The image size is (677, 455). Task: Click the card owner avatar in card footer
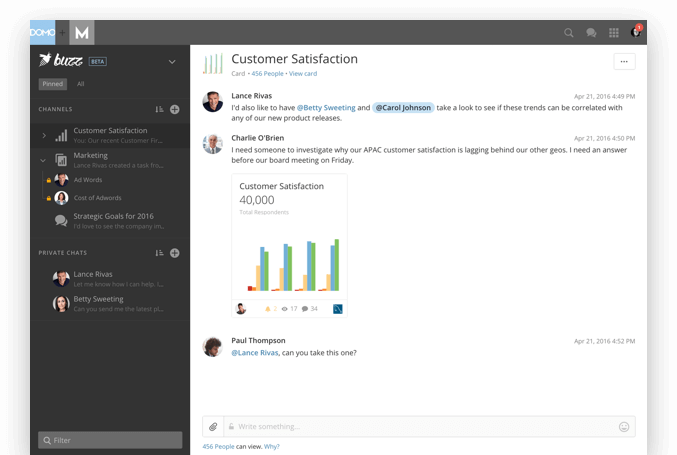[241, 309]
